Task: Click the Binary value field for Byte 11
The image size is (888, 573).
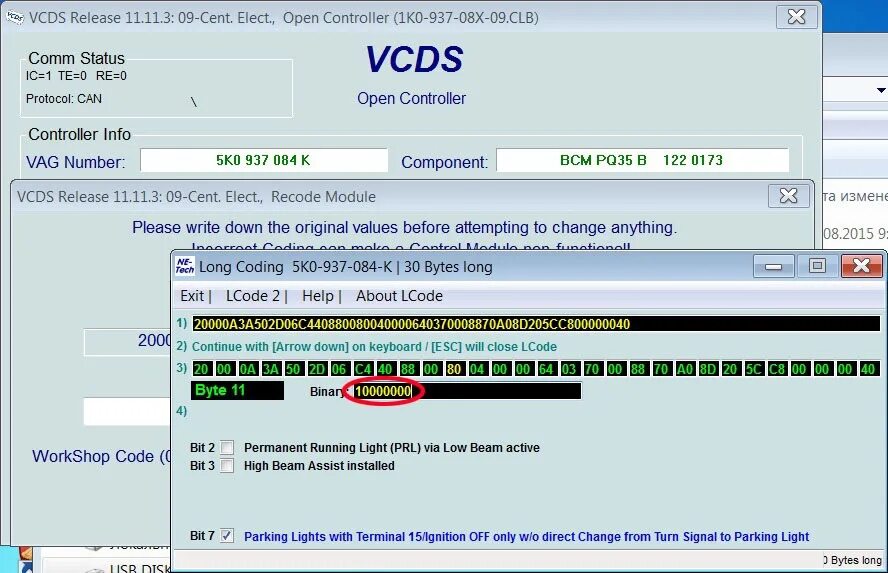Action: click(x=467, y=391)
